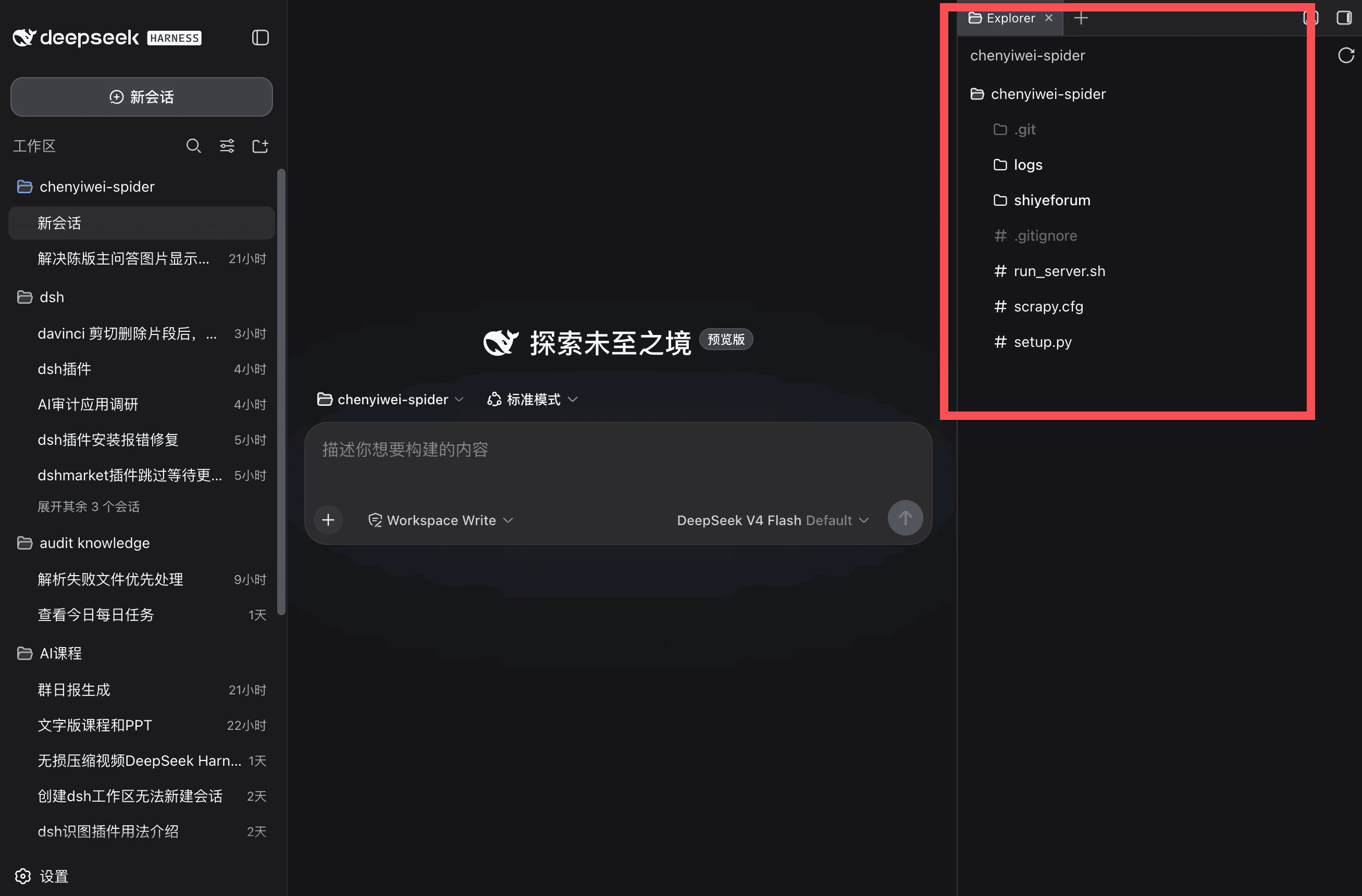Open 设置 settings with the gear icon
This screenshot has height=896, width=1362.
tap(41, 877)
